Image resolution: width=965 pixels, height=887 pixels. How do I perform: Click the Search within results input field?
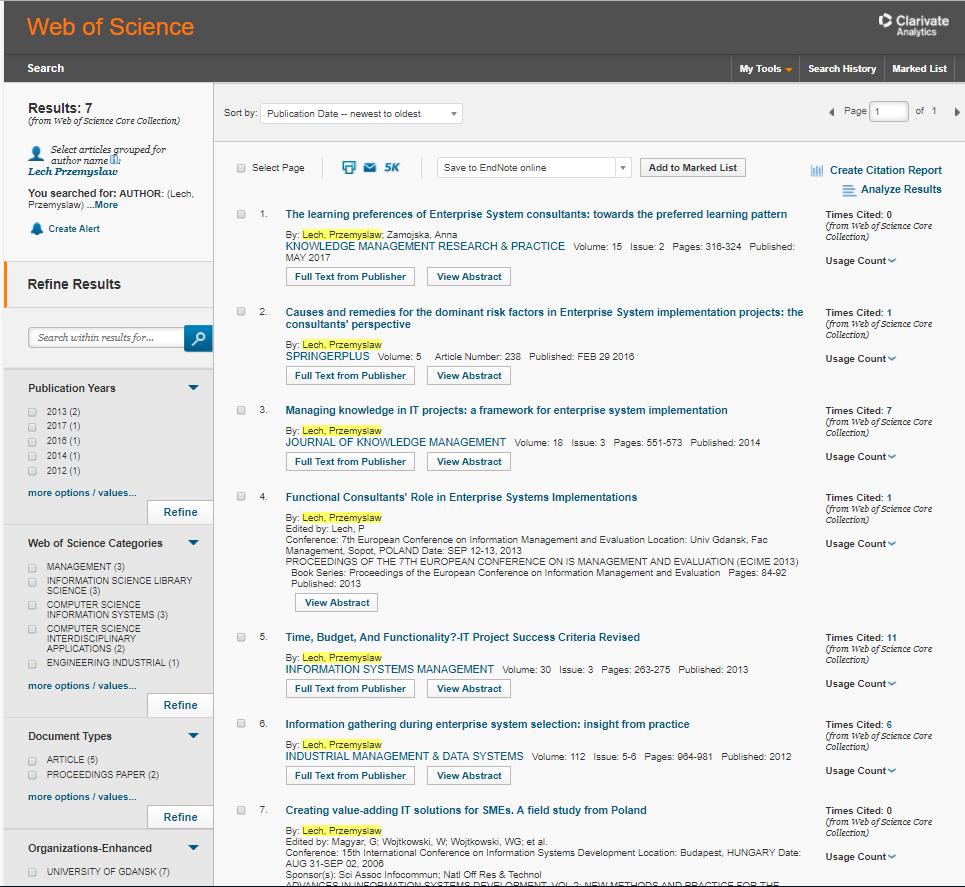106,337
